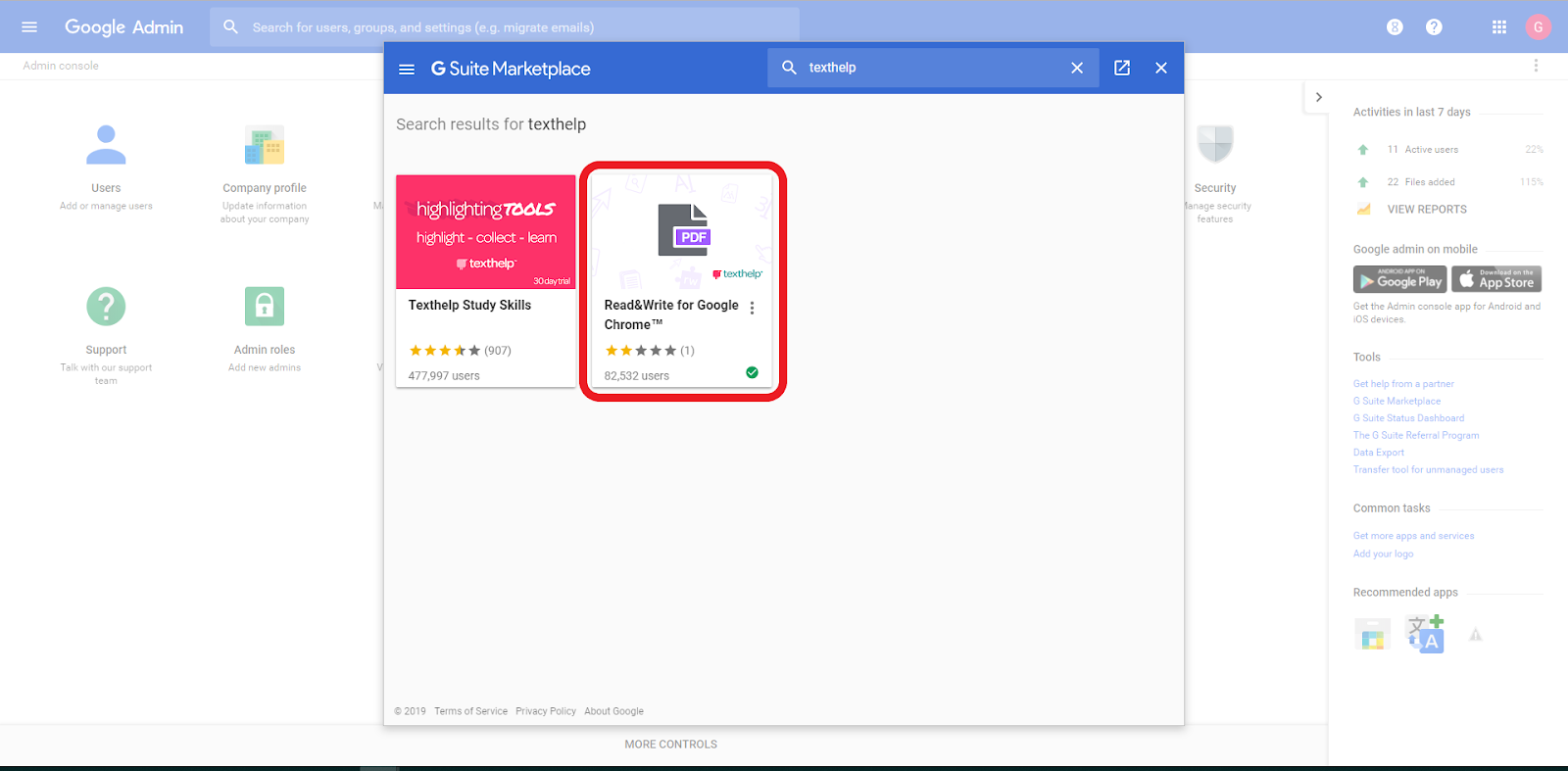Screen dimensions: 1568x771
Task: Open About Google footer link
Action: tap(613, 711)
